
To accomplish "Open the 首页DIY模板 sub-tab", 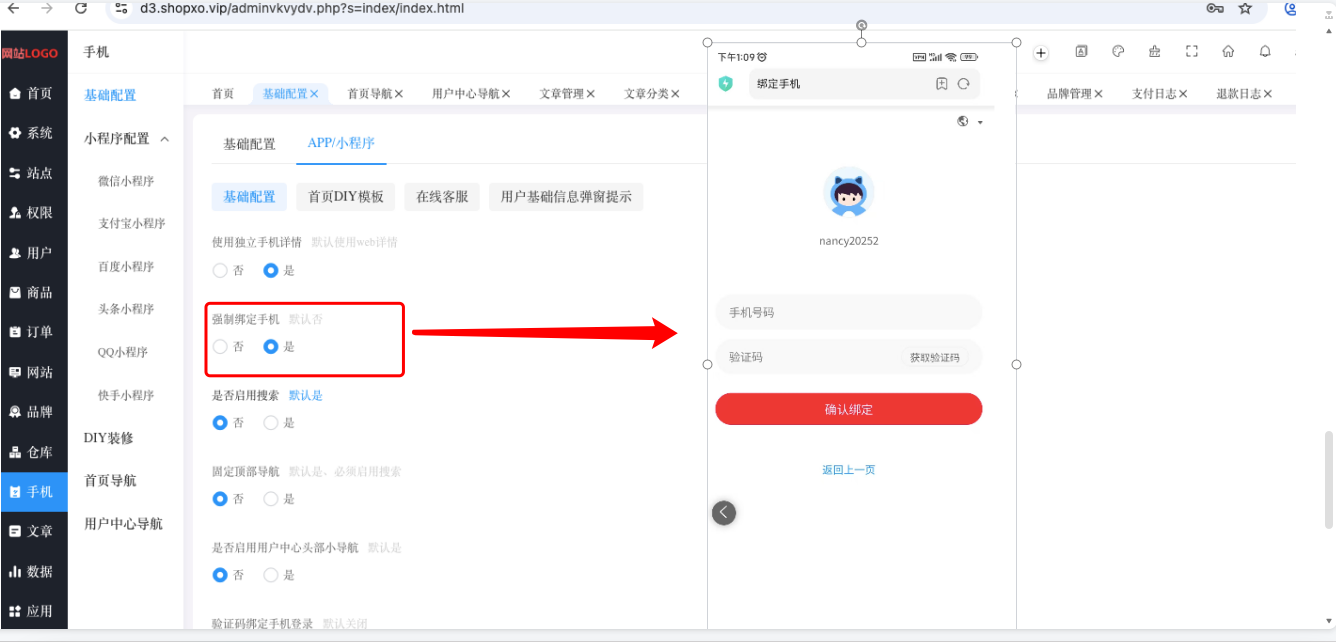I will pyautogui.click(x=346, y=197).
